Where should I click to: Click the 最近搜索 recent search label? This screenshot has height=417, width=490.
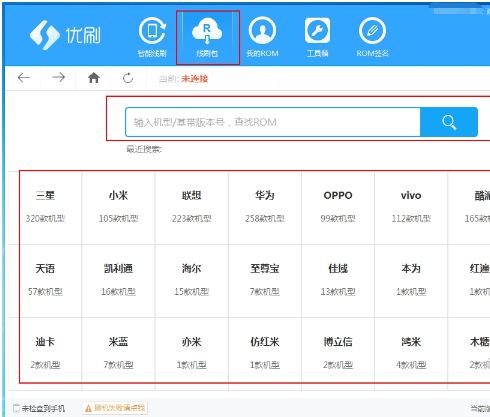144,149
